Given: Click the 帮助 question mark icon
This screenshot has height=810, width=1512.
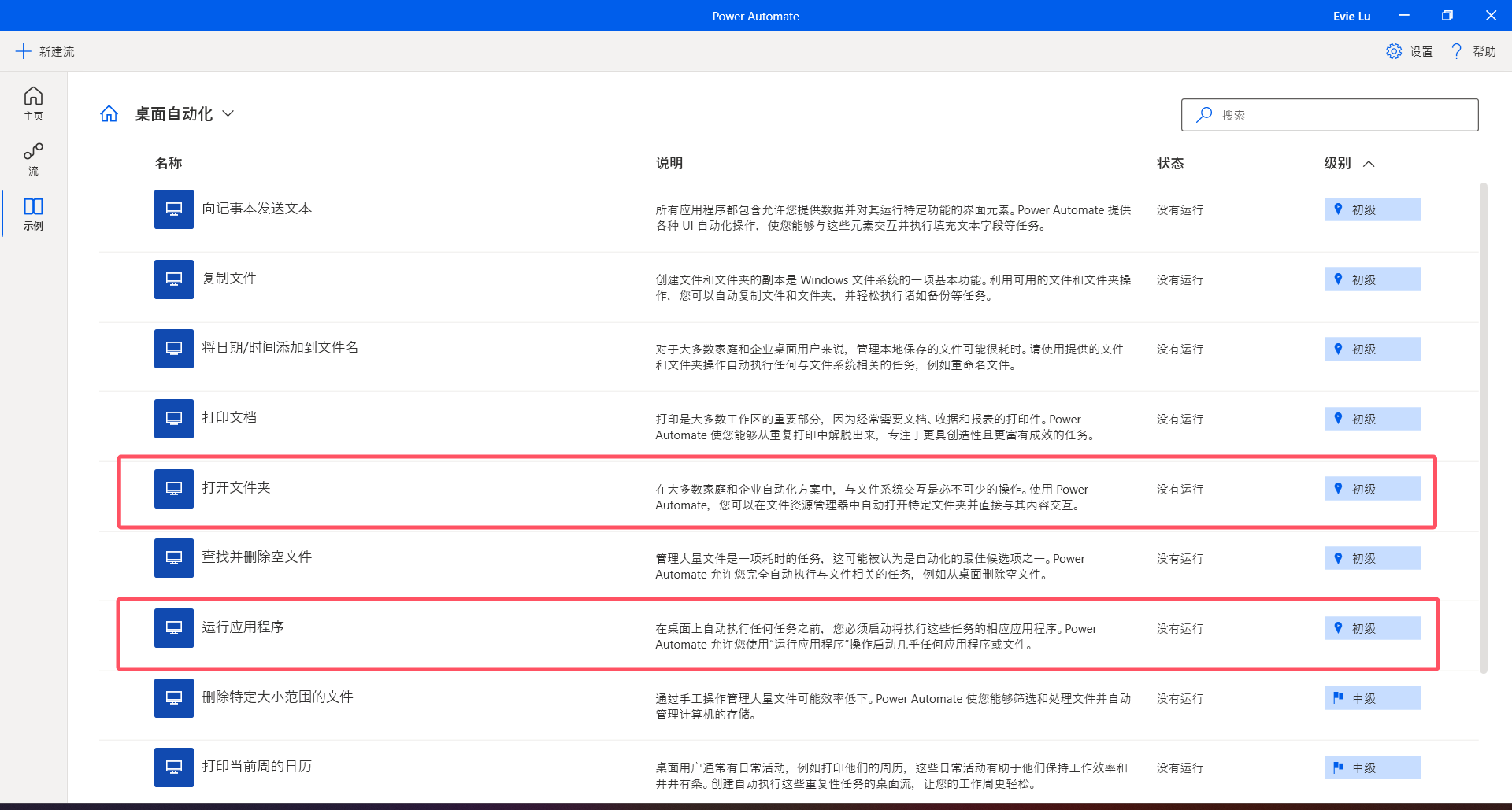Looking at the screenshot, I should point(1457,51).
